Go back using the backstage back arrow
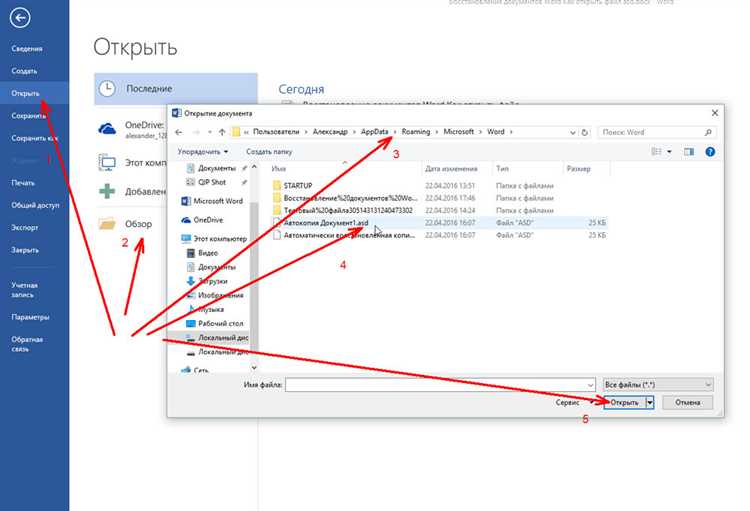 (20, 18)
